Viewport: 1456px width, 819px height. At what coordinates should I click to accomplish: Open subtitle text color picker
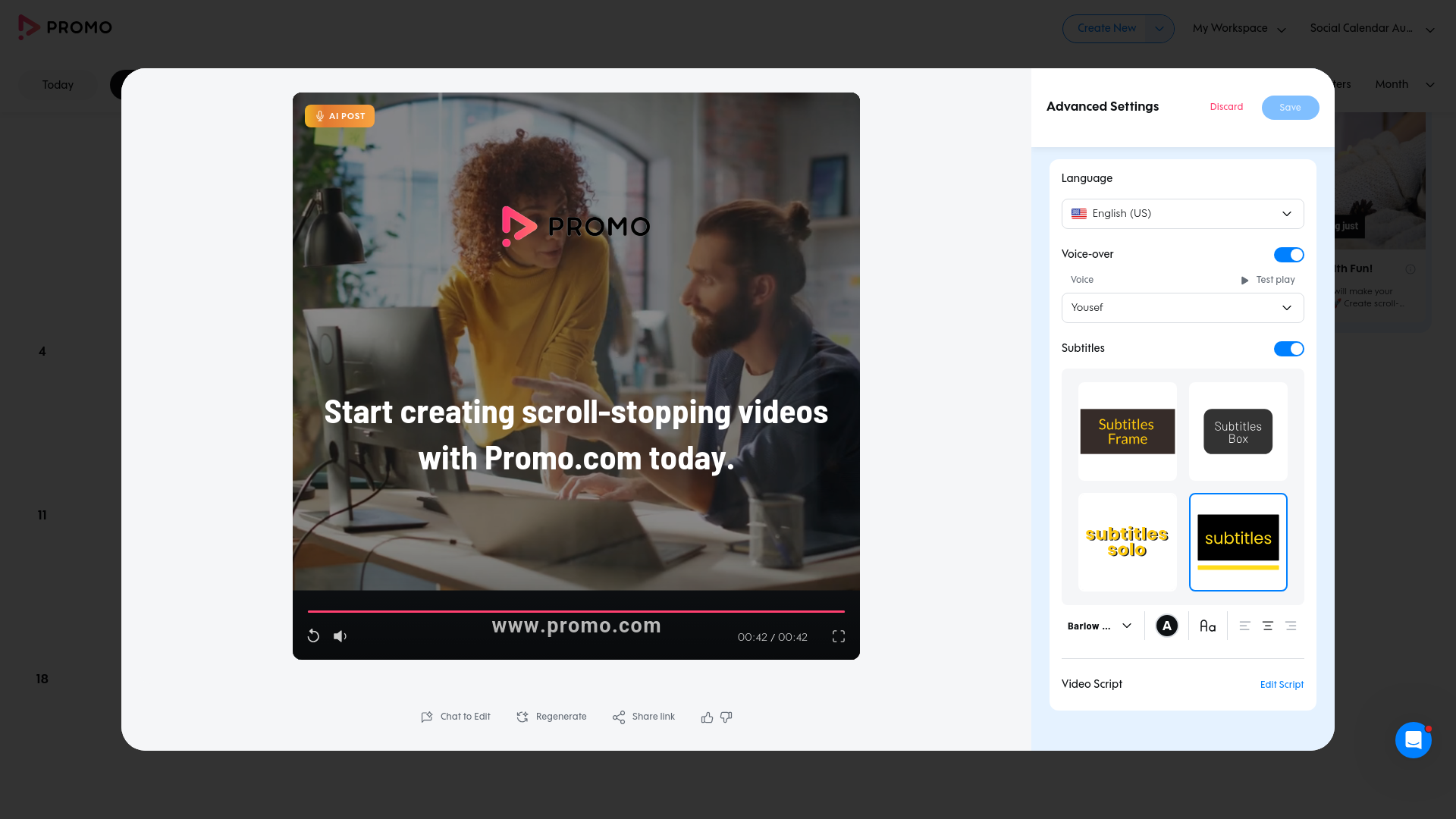pyautogui.click(x=1167, y=626)
